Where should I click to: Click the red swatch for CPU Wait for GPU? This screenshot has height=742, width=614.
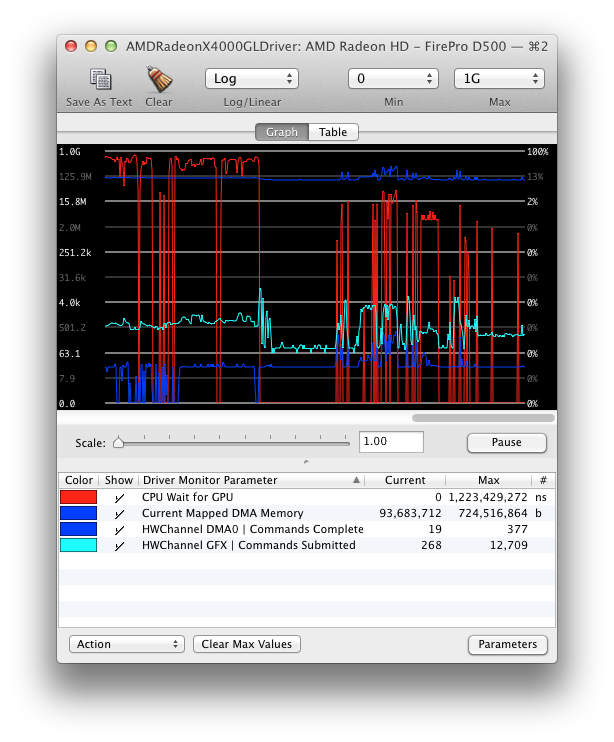[x=79, y=497]
